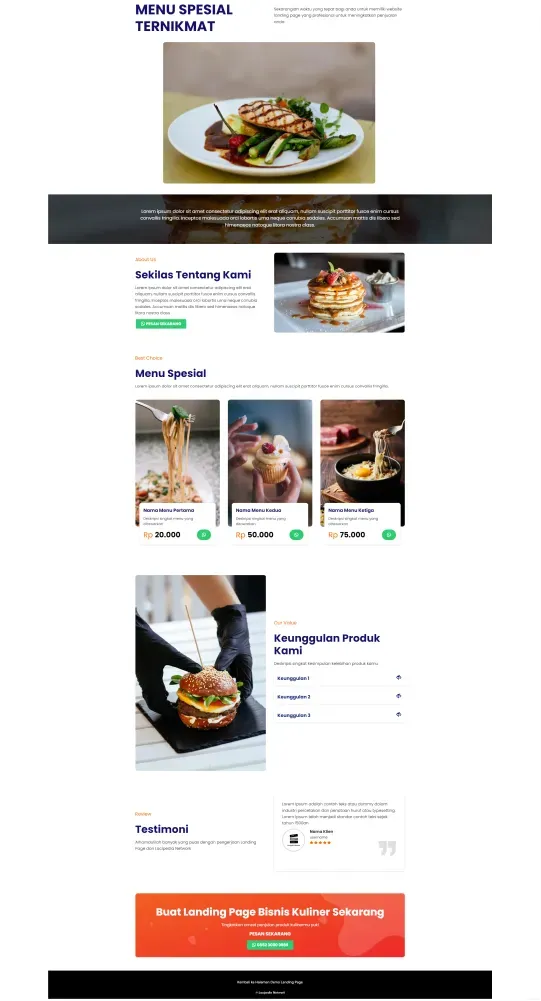Image resolution: width=541 pixels, height=1001 pixels.
Task: Expand the Keunggulan 2 accordion item
Action: tap(339, 696)
